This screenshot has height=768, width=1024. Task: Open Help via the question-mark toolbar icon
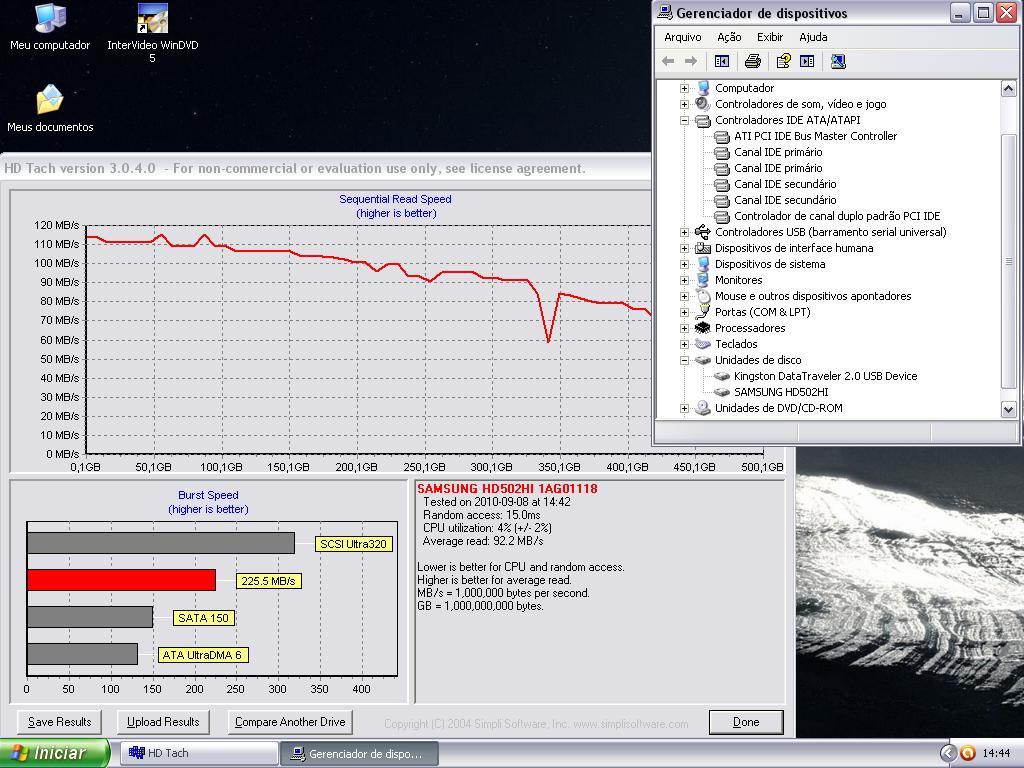pos(783,61)
